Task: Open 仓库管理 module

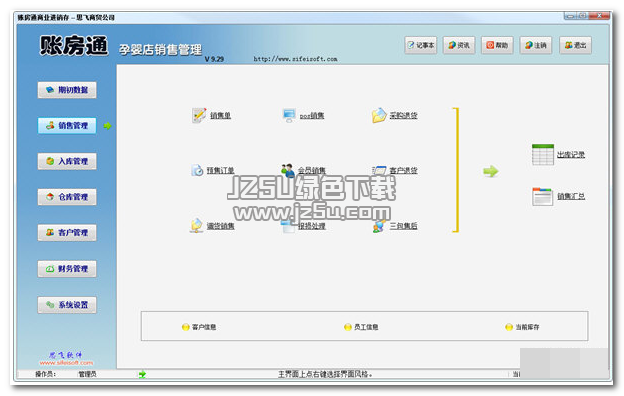Action: click(x=67, y=197)
